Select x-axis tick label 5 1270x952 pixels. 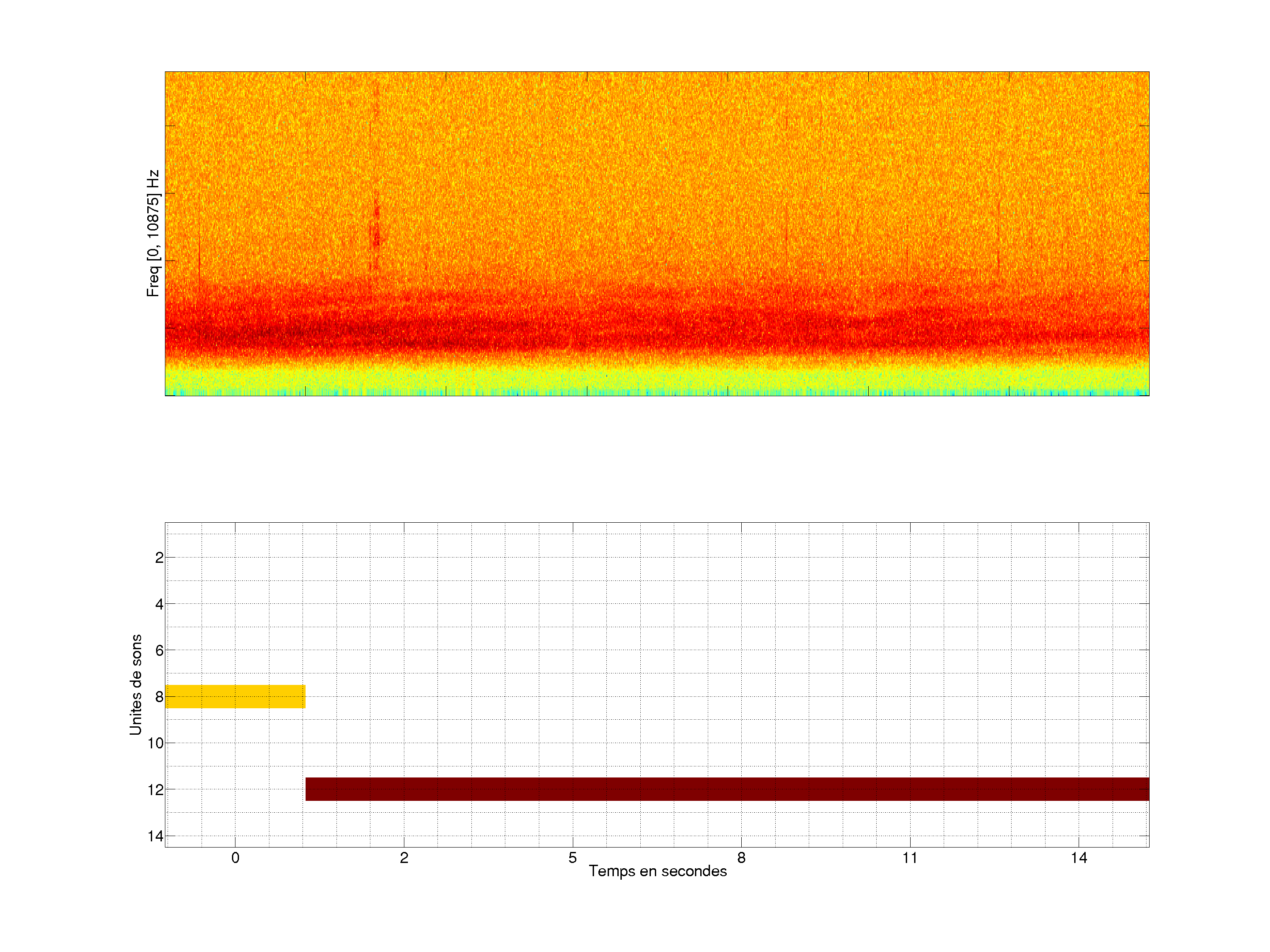[572, 858]
